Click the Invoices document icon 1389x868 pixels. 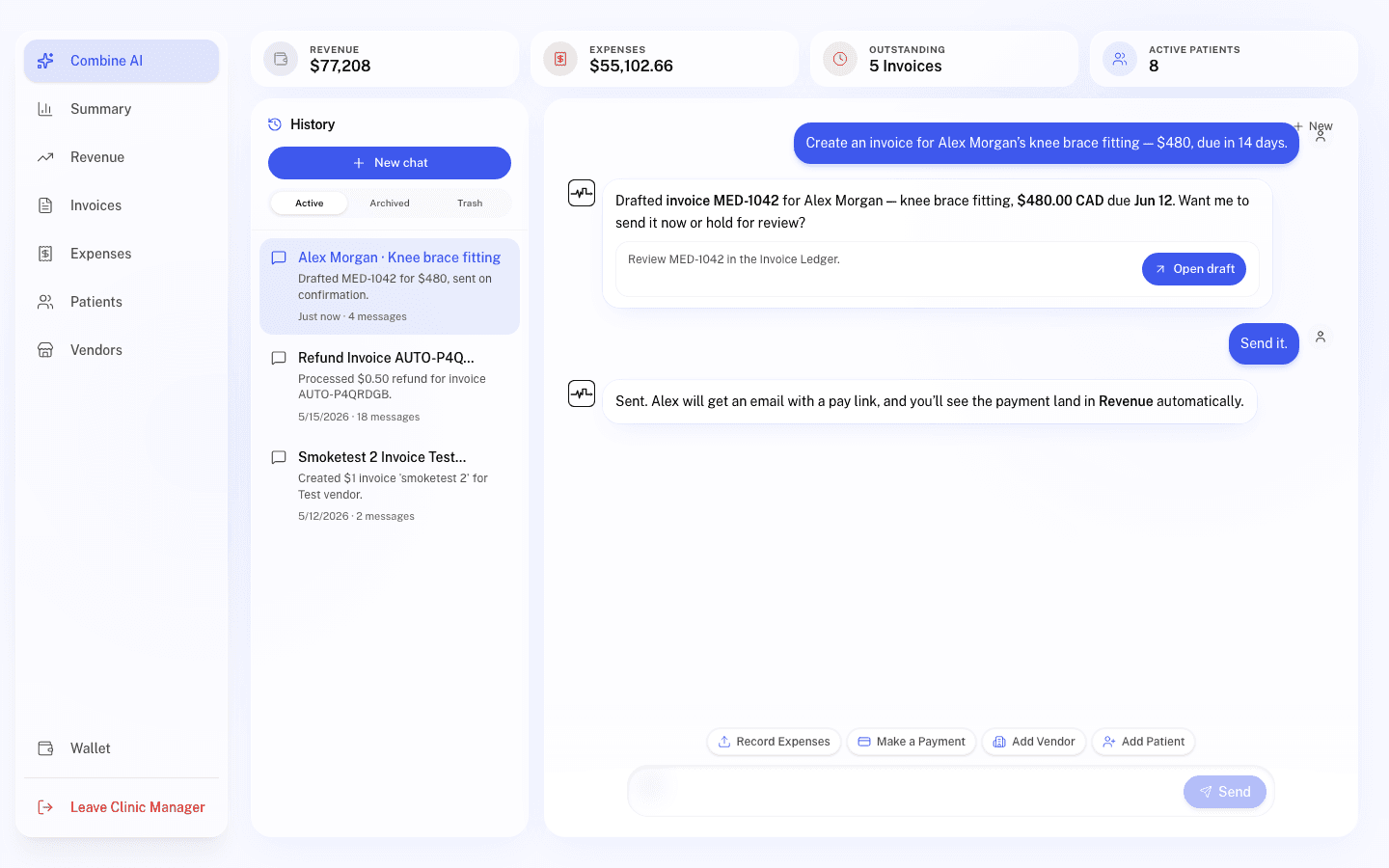[45, 205]
